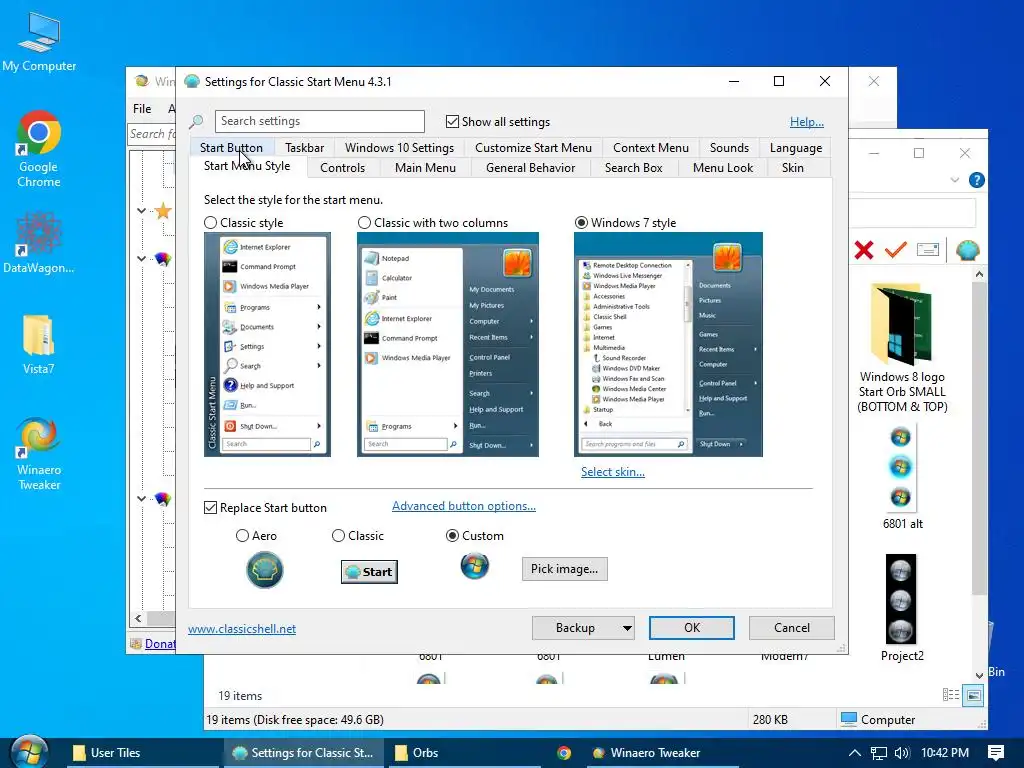Click the network tray icon
The image size is (1024, 768).
coord(879,753)
